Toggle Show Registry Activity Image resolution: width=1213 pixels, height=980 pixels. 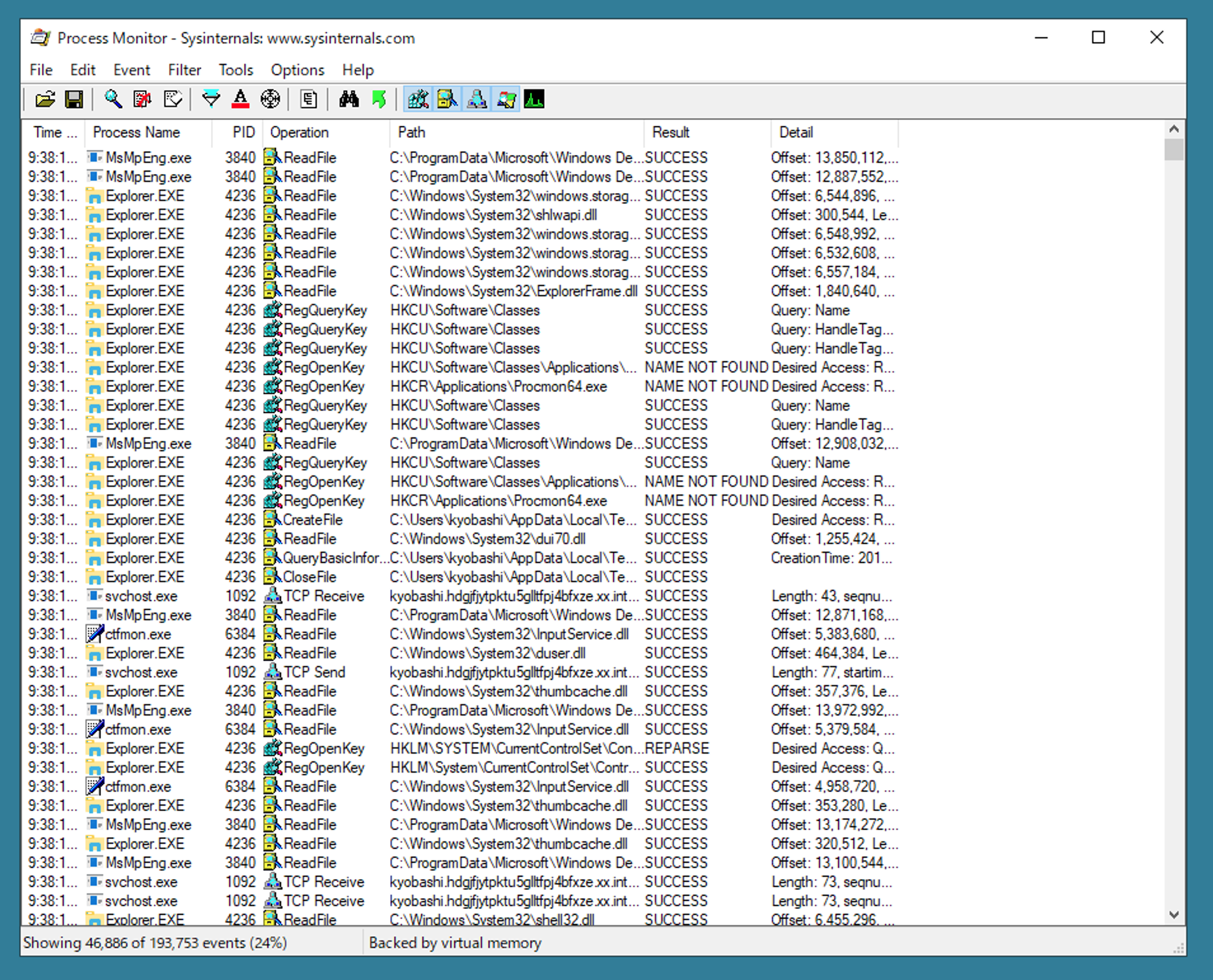(x=418, y=99)
